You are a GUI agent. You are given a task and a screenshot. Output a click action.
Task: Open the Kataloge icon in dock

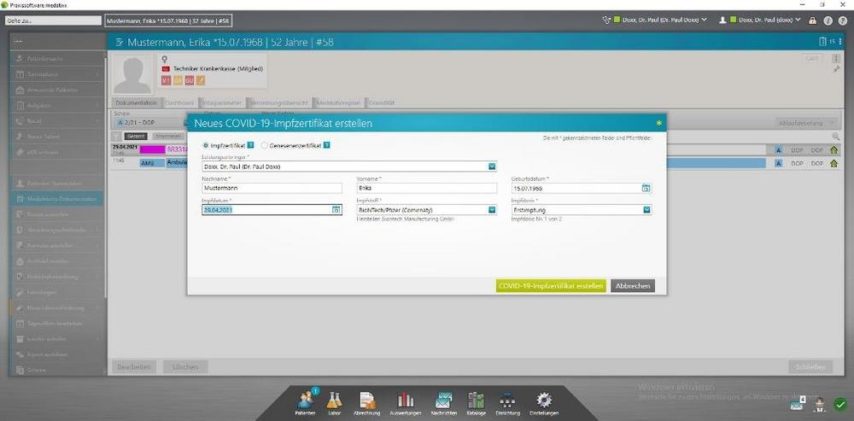[x=476, y=399]
